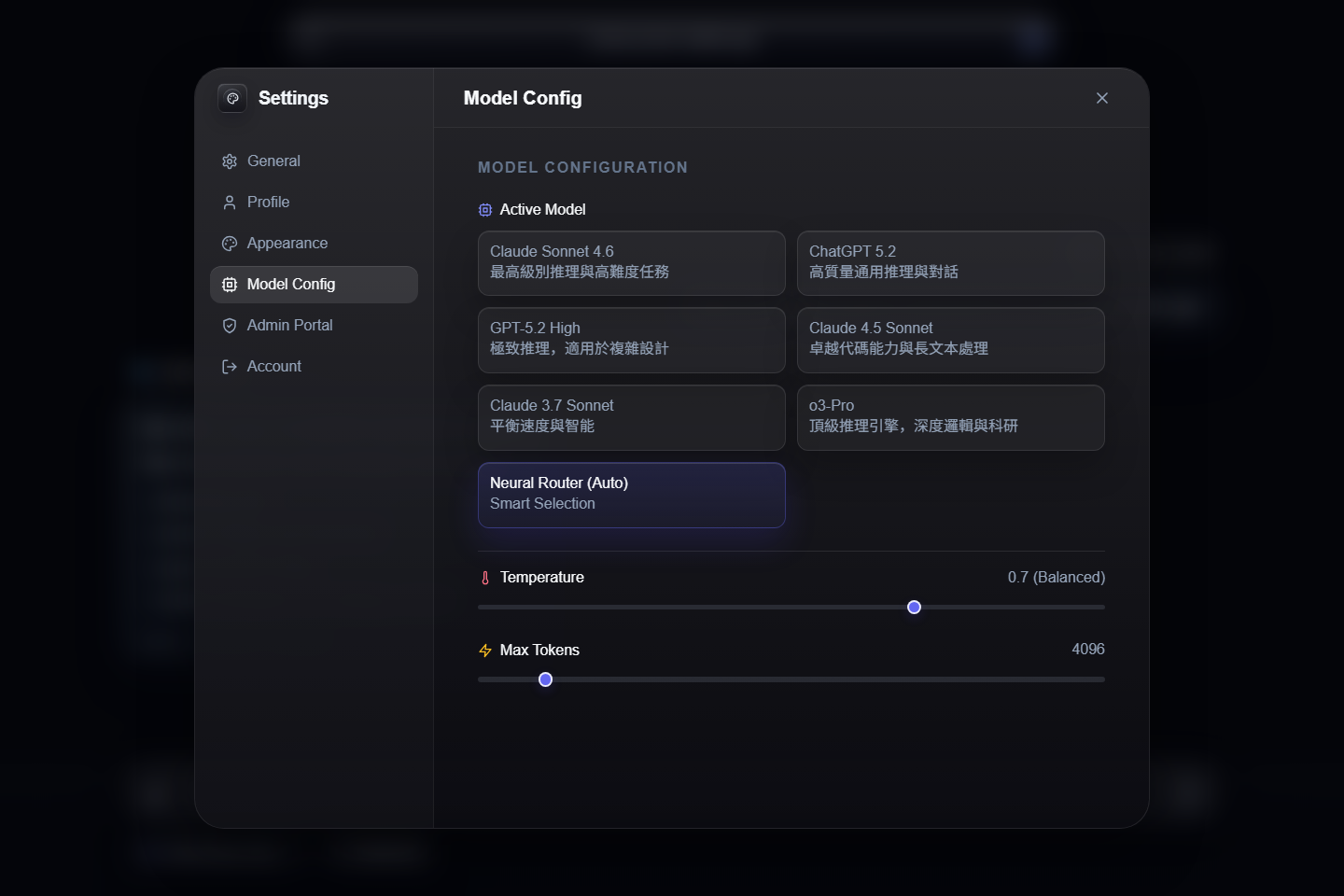Click the Active Model chip icon

pos(485,210)
